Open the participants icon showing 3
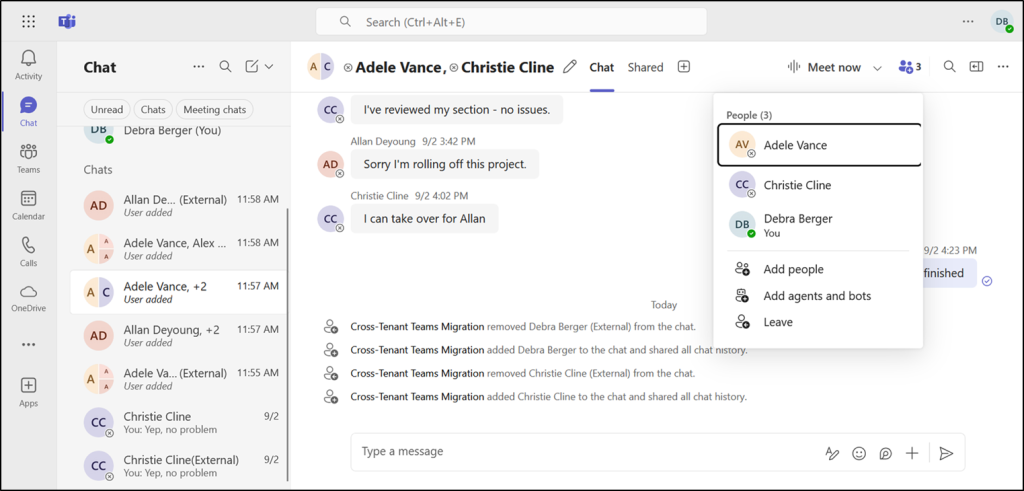This screenshot has height=491, width=1024. coord(910,67)
